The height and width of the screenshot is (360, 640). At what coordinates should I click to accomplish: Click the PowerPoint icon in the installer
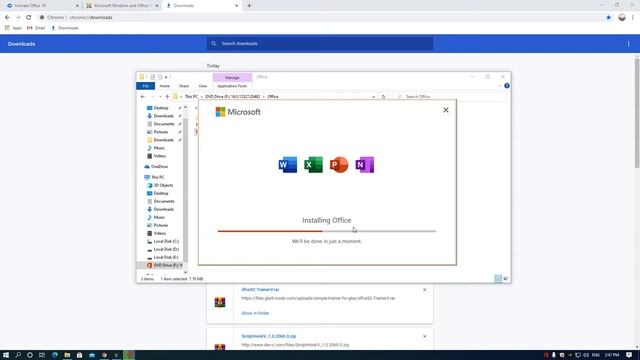point(339,165)
